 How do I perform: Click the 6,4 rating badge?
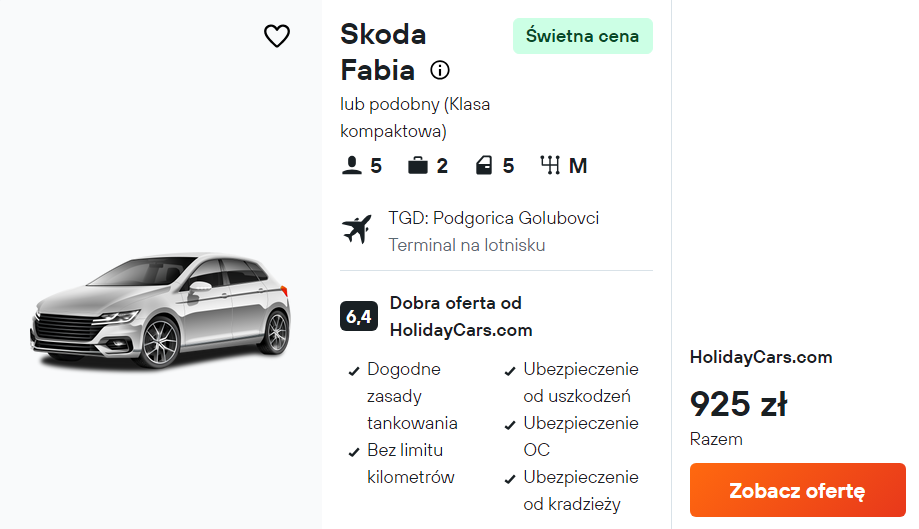(358, 316)
